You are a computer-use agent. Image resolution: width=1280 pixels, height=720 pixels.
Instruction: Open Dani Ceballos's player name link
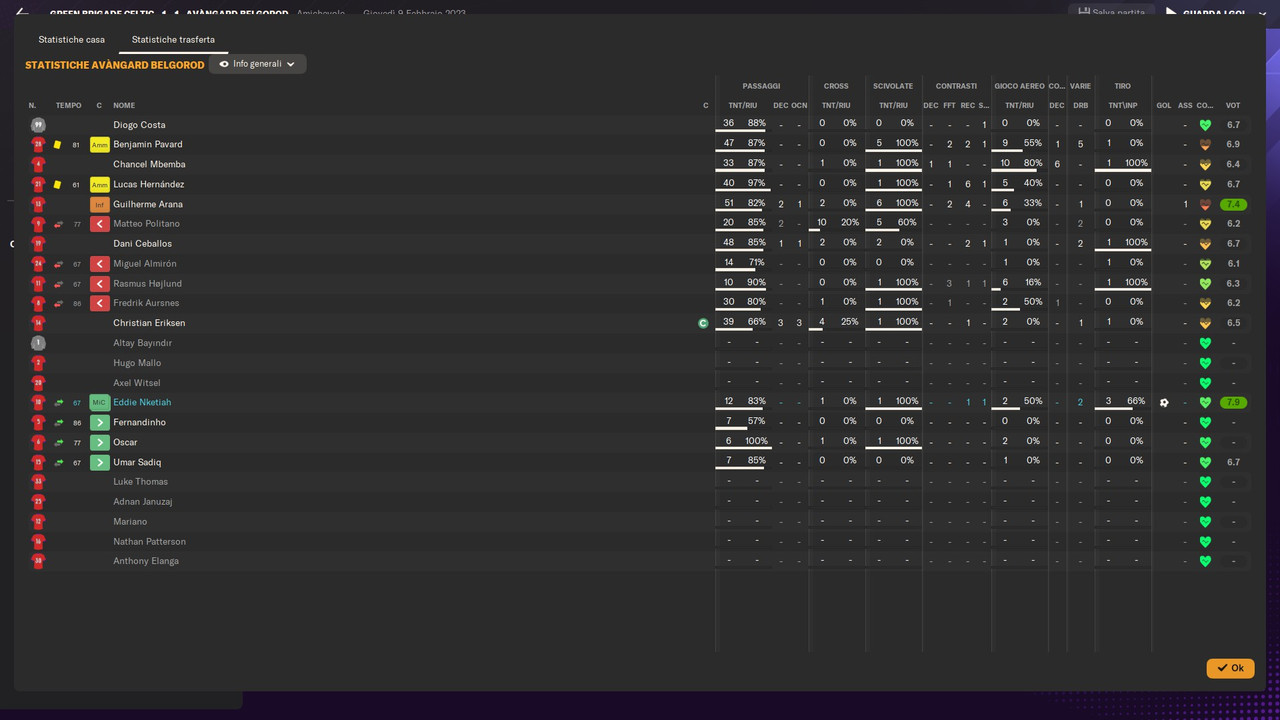click(142, 244)
